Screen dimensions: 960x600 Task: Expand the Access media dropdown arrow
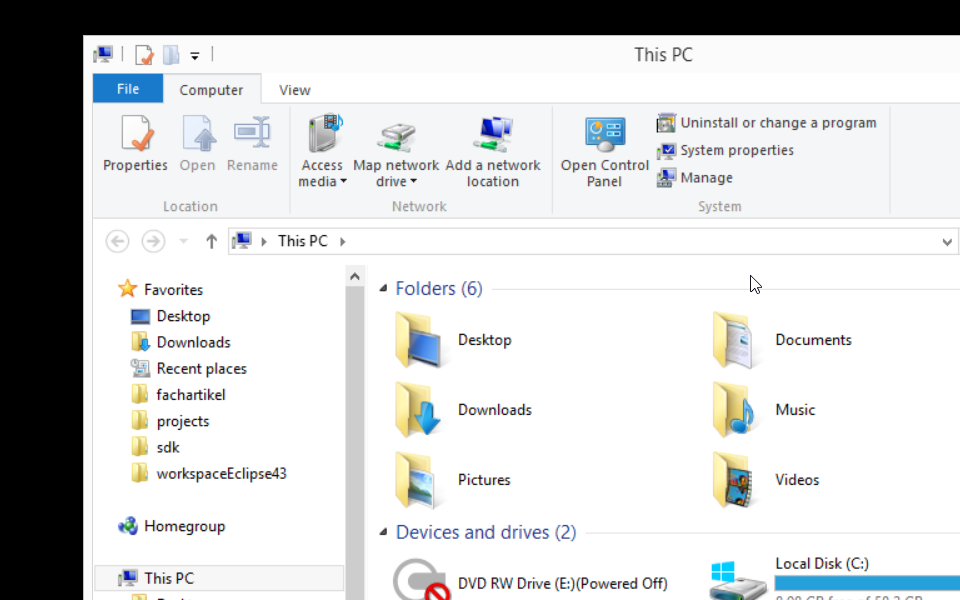tap(343, 182)
